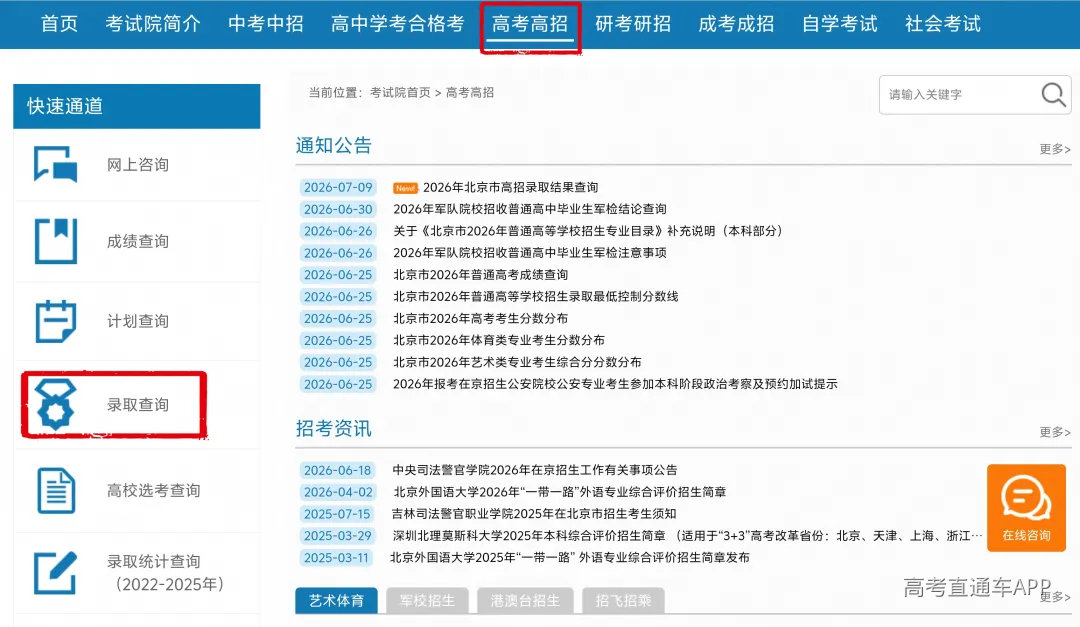Click the 2025-03-11 date label
Screen dimensions: 1080x627
338,557
